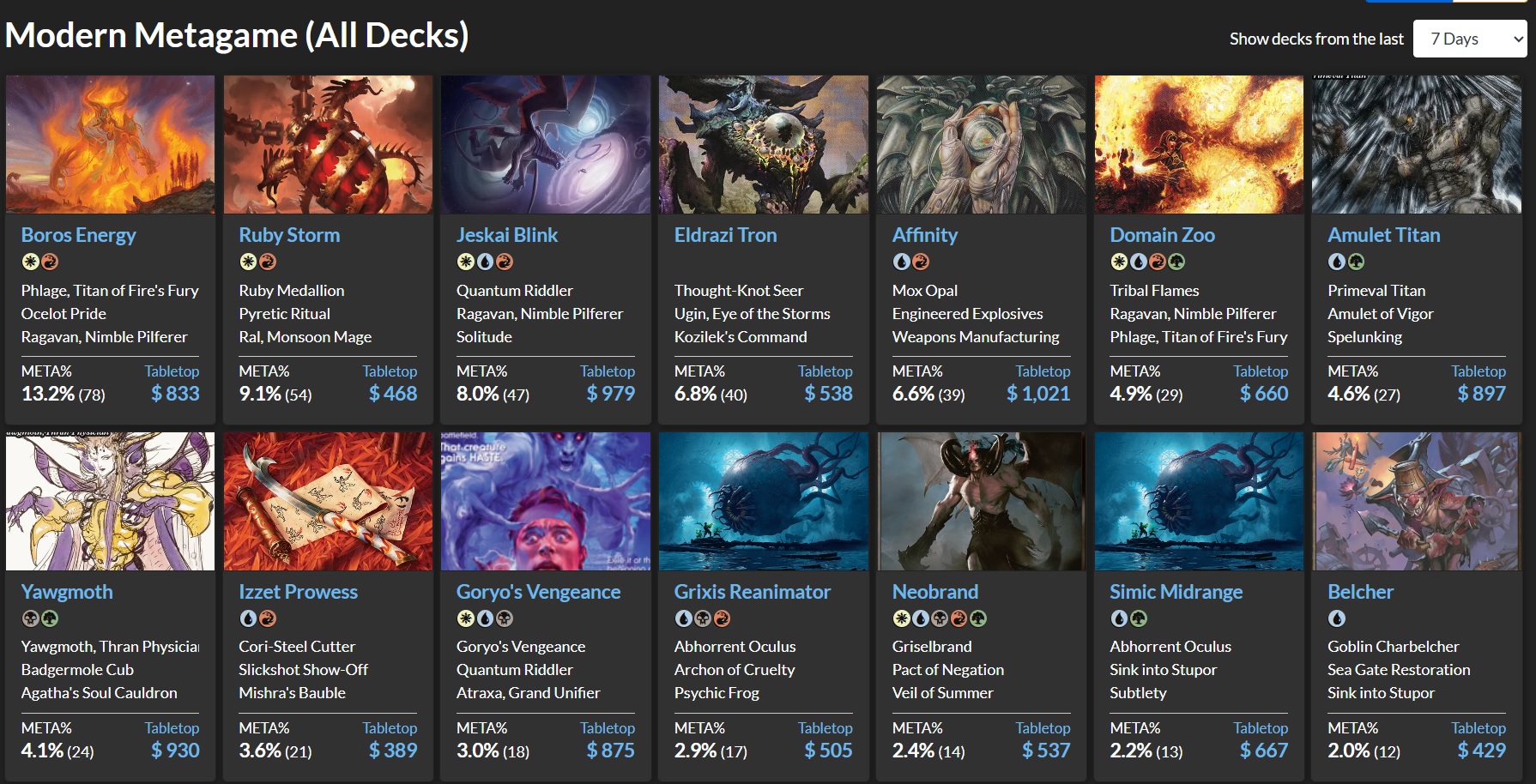Click the 'Mox Opal' card name
Image resolution: width=1536 pixels, height=784 pixels.
[925, 291]
